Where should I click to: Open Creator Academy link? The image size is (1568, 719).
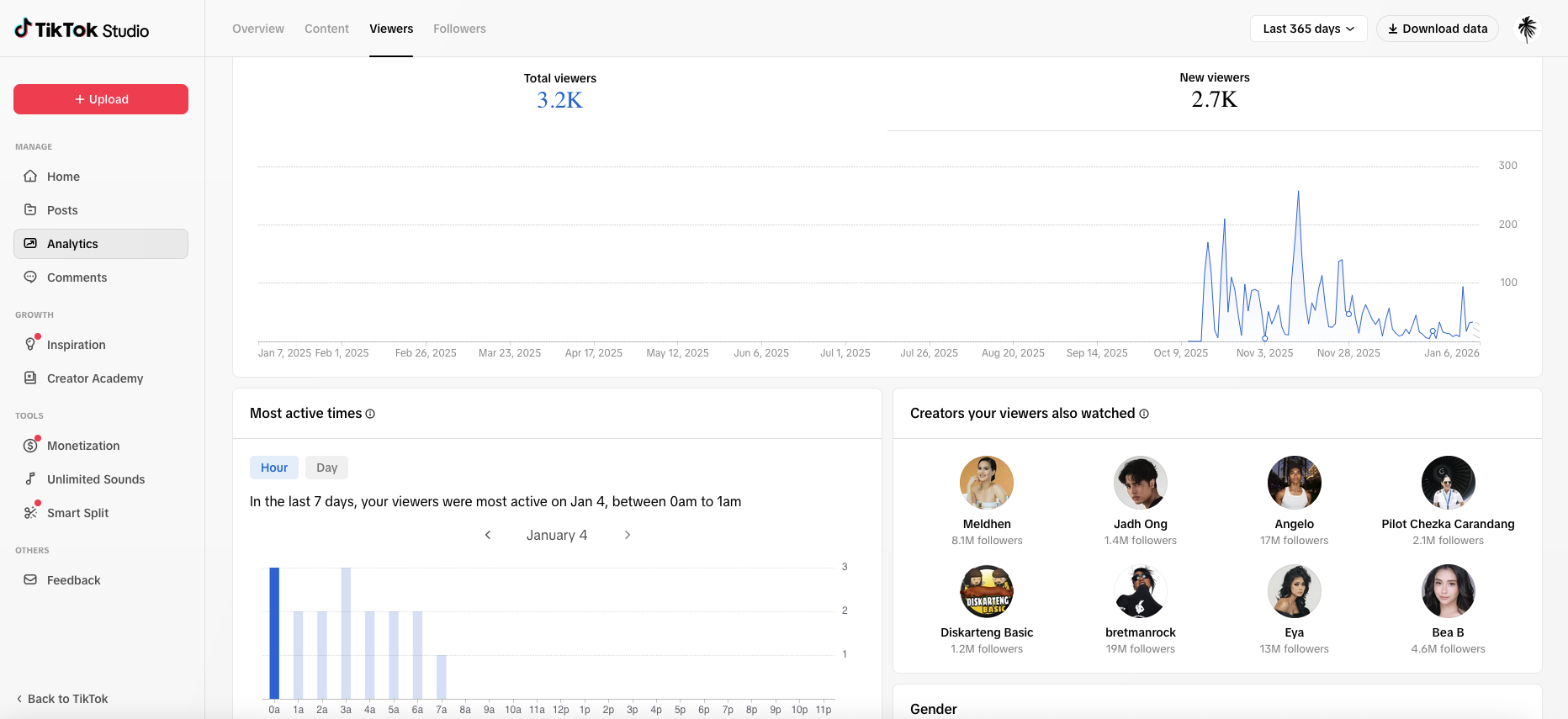[x=101, y=378]
